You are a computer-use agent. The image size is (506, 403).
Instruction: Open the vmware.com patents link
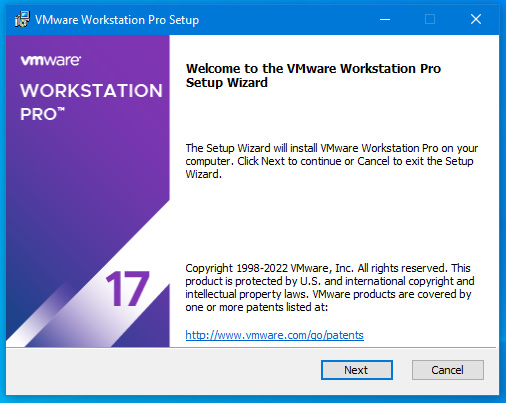tap(274, 335)
